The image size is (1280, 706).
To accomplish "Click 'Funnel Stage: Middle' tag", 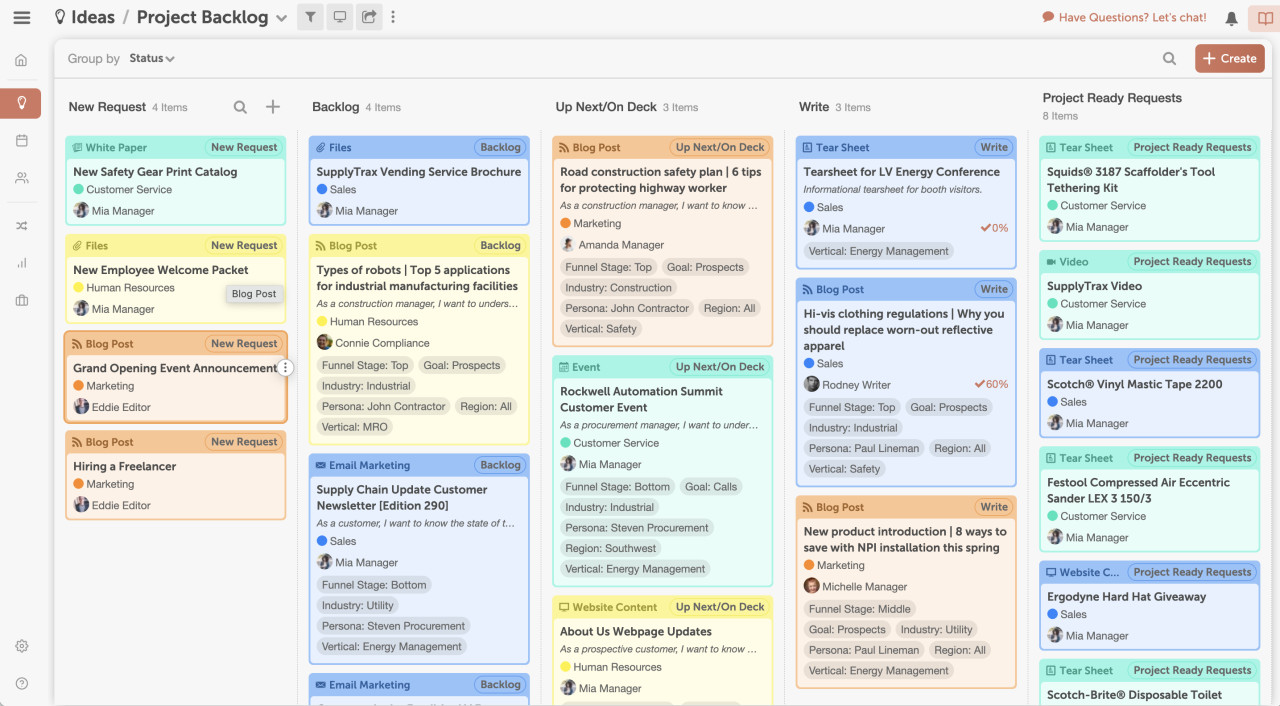I will (x=860, y=609).
